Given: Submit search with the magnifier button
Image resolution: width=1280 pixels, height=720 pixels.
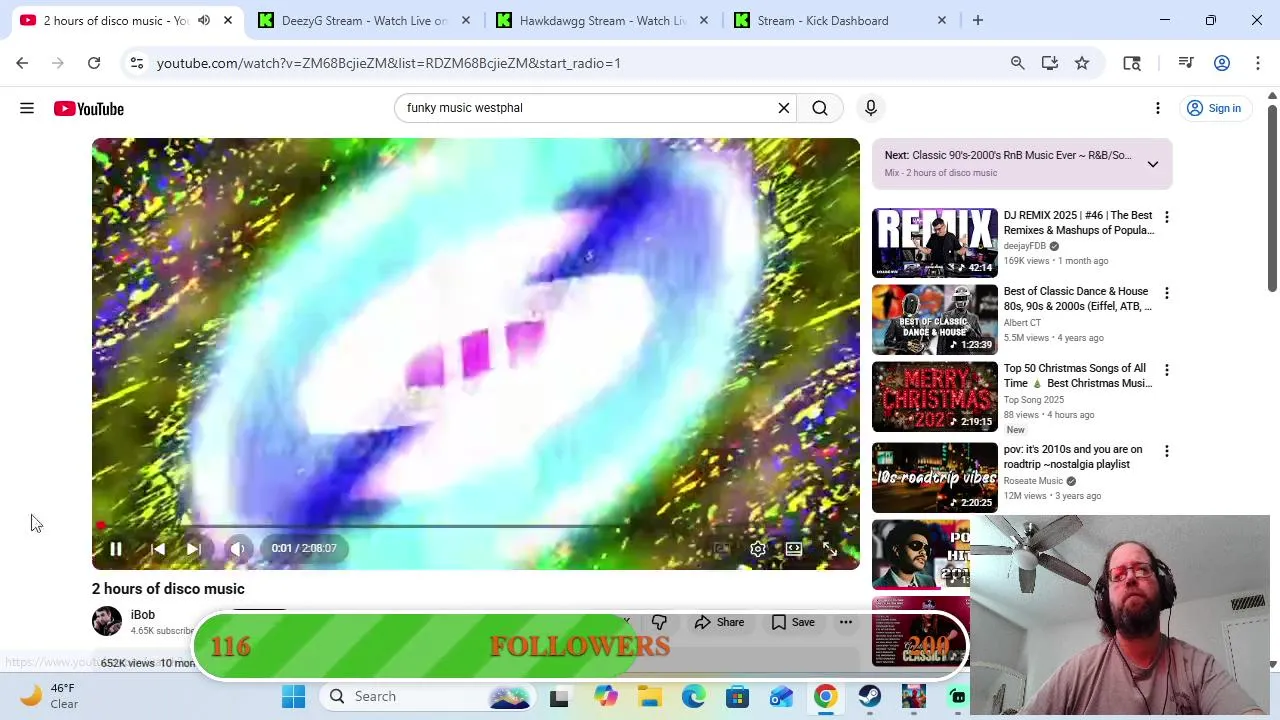Looking at the screenshot, I should pyautogui.click(x=820, y=108).
